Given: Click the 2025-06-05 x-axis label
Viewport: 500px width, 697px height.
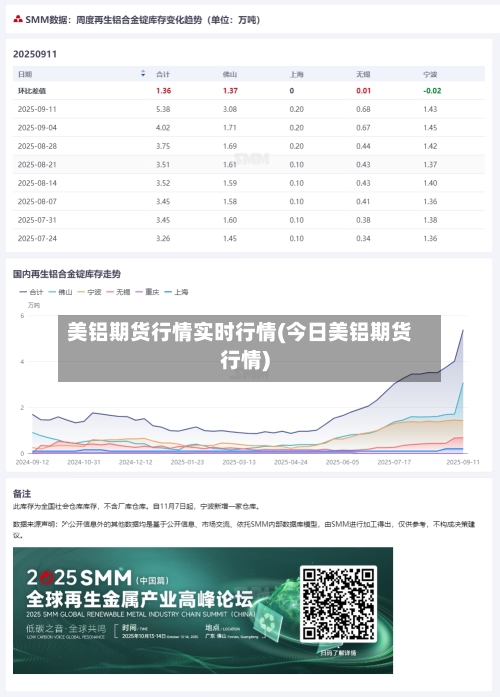Looking at the screenshot, I should point(342,462).
